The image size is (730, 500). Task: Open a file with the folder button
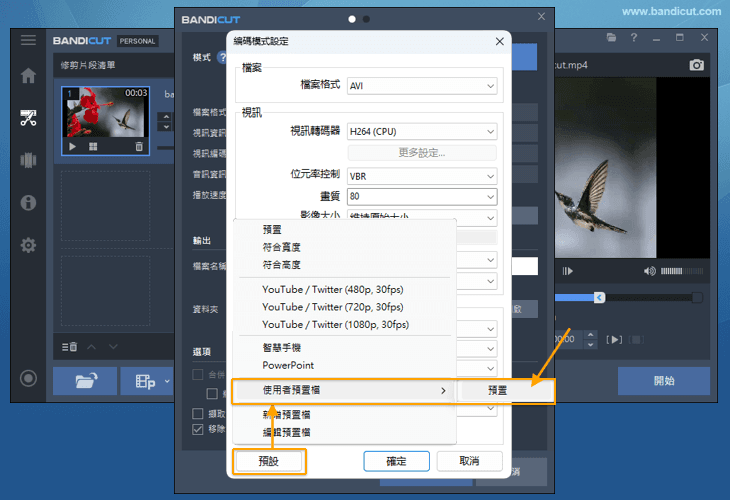click(85, 381)
